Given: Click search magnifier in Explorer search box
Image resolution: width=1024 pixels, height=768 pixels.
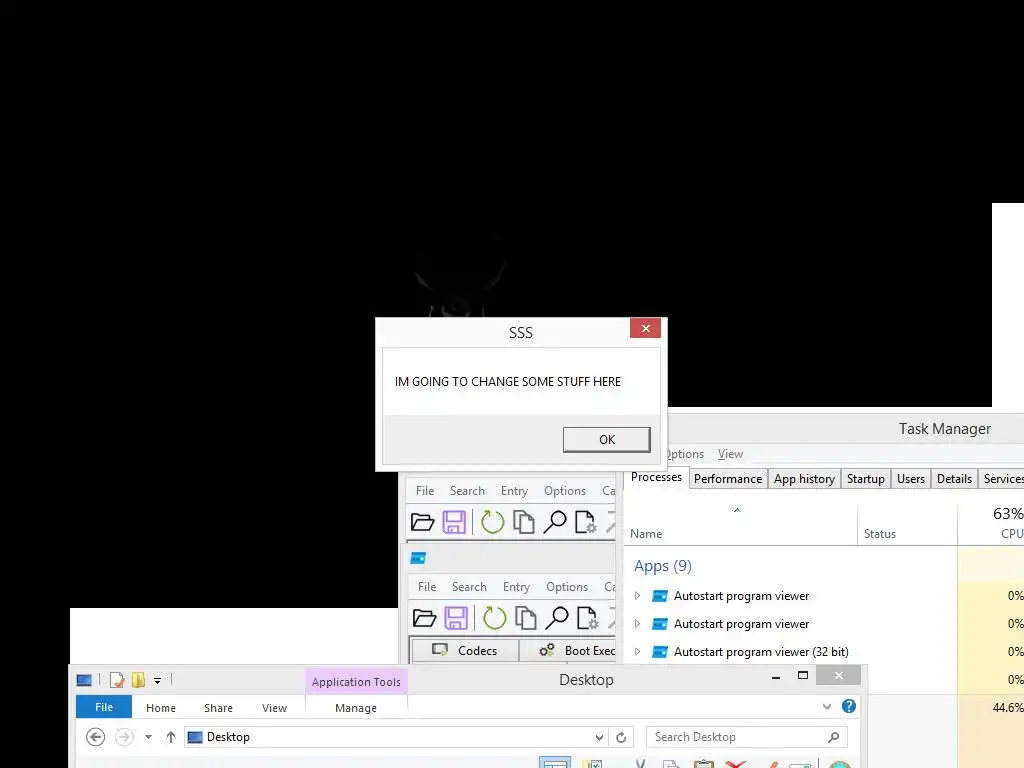Looking at the screenshot, I should coord(833,737).
